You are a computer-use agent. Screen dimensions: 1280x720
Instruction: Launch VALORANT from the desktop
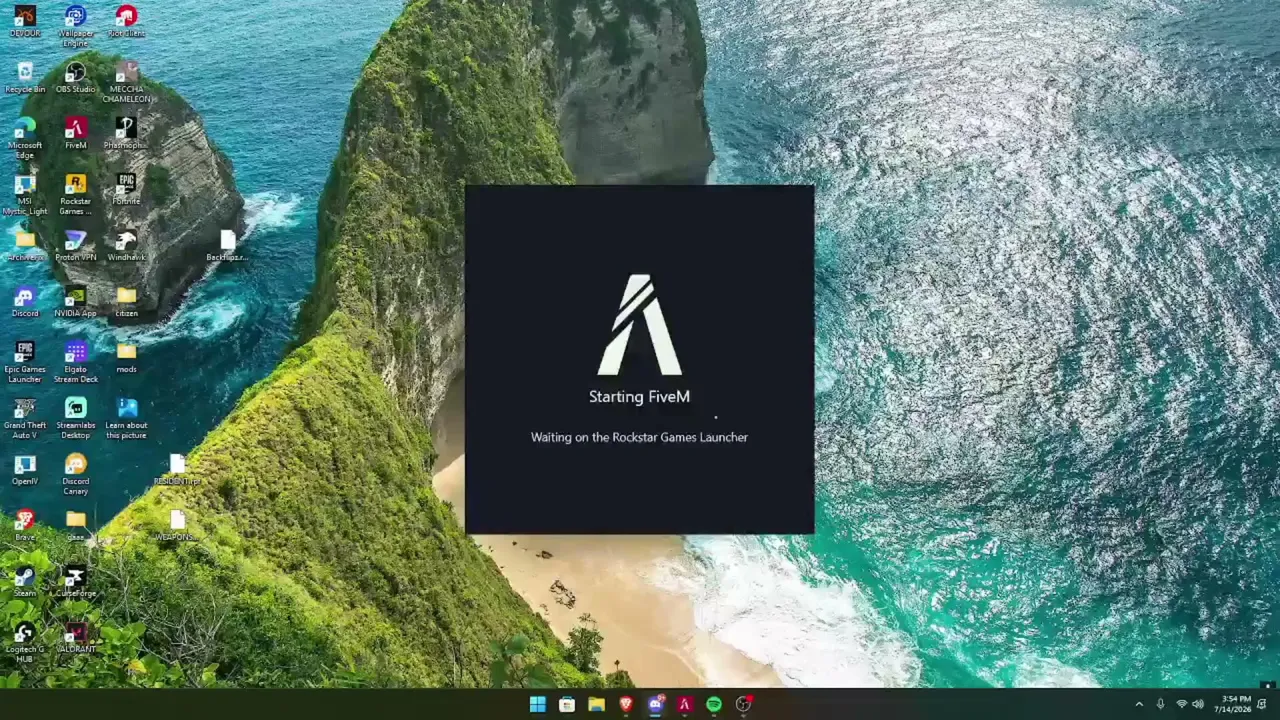coord(75,637)
